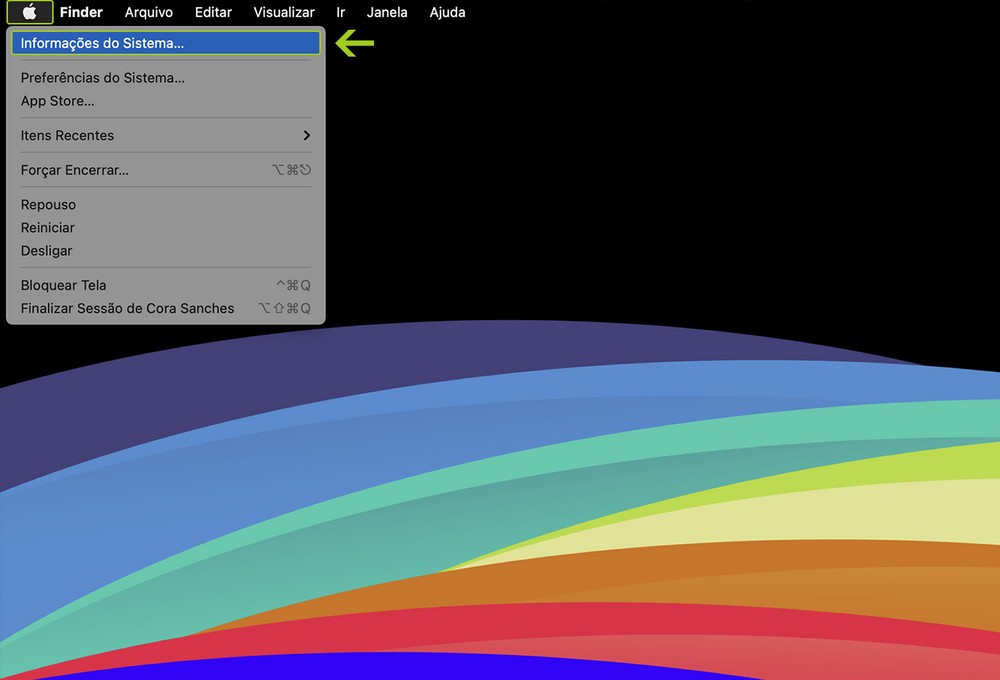Open the Arquivo menu
The image size is (1000, 680).
[x=148, y=12]
